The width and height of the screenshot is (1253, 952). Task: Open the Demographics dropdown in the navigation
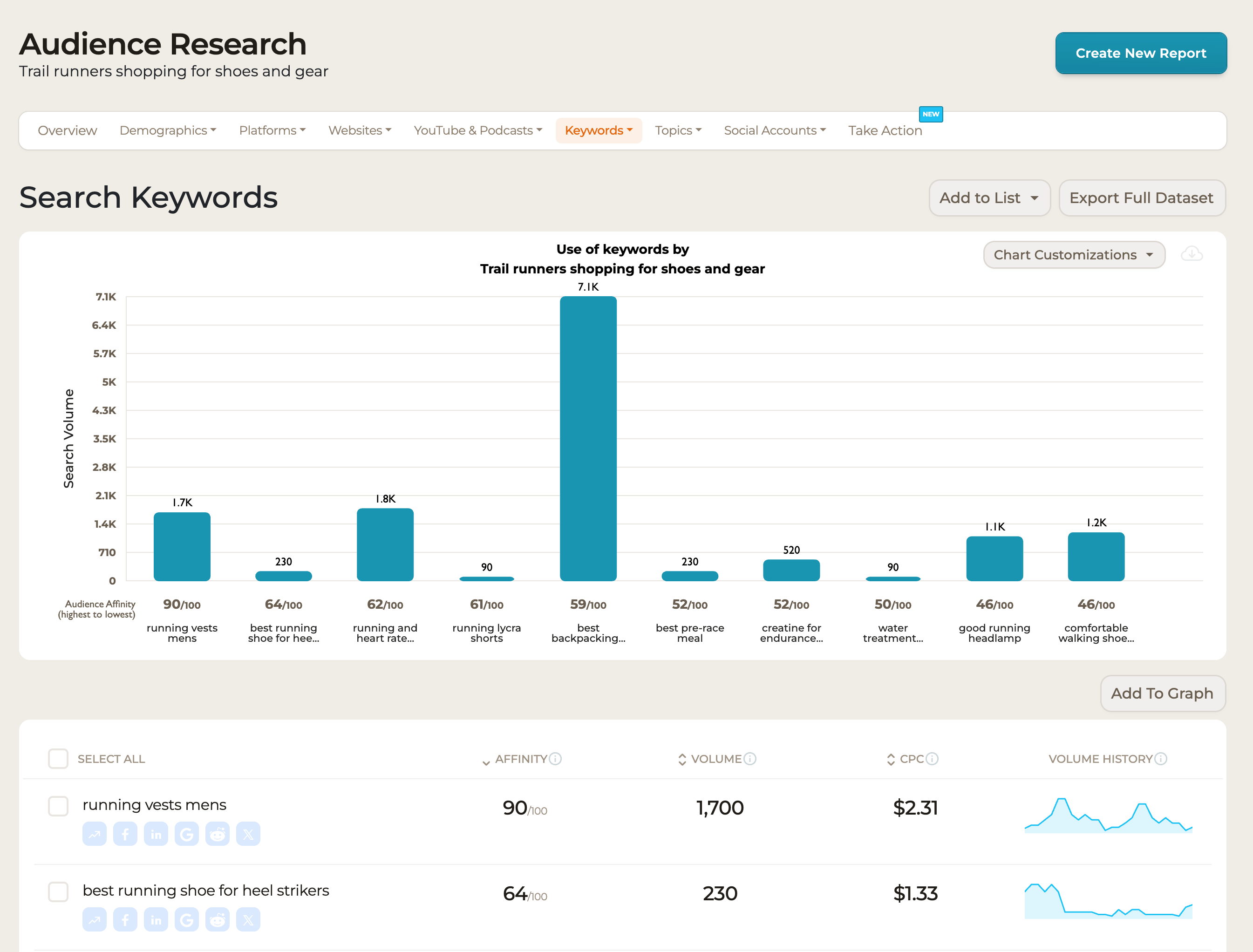point(168,130)
